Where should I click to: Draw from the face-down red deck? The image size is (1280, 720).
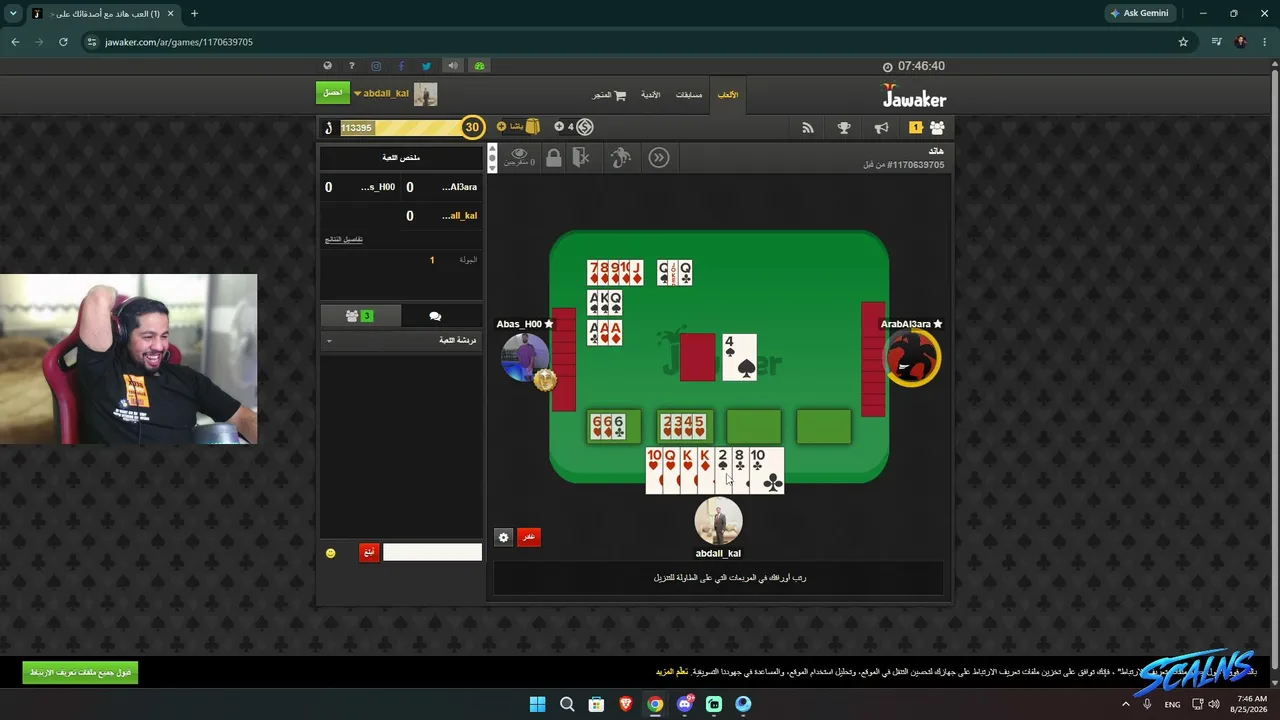tap(698, 357)
